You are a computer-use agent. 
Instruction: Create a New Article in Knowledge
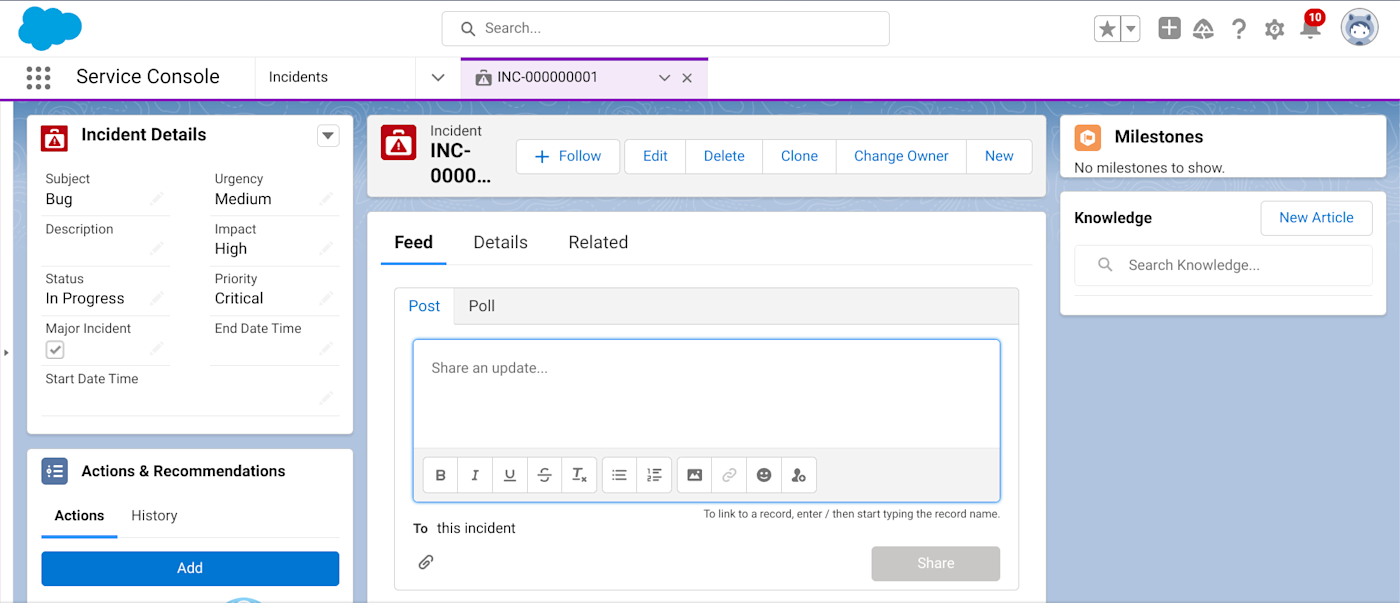pos(1316,218)
